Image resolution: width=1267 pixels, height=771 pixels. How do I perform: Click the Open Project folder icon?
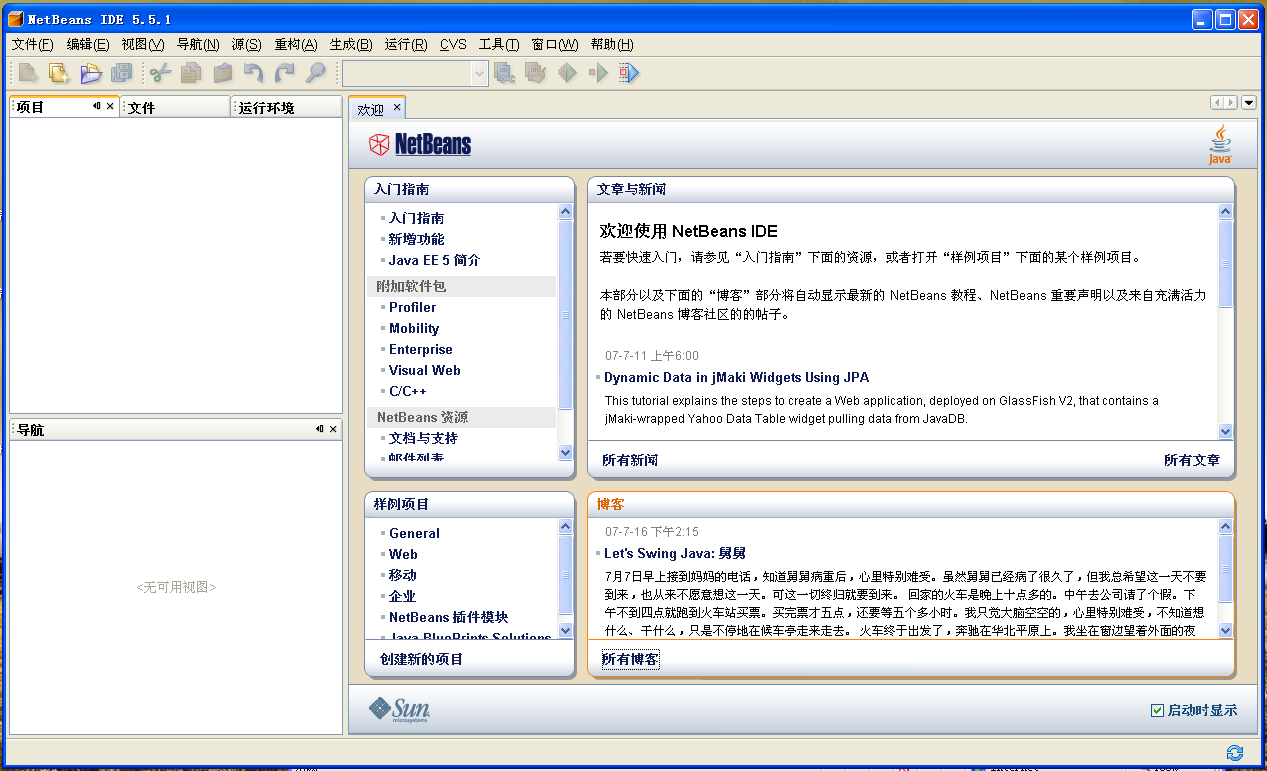tap(91, 73)
